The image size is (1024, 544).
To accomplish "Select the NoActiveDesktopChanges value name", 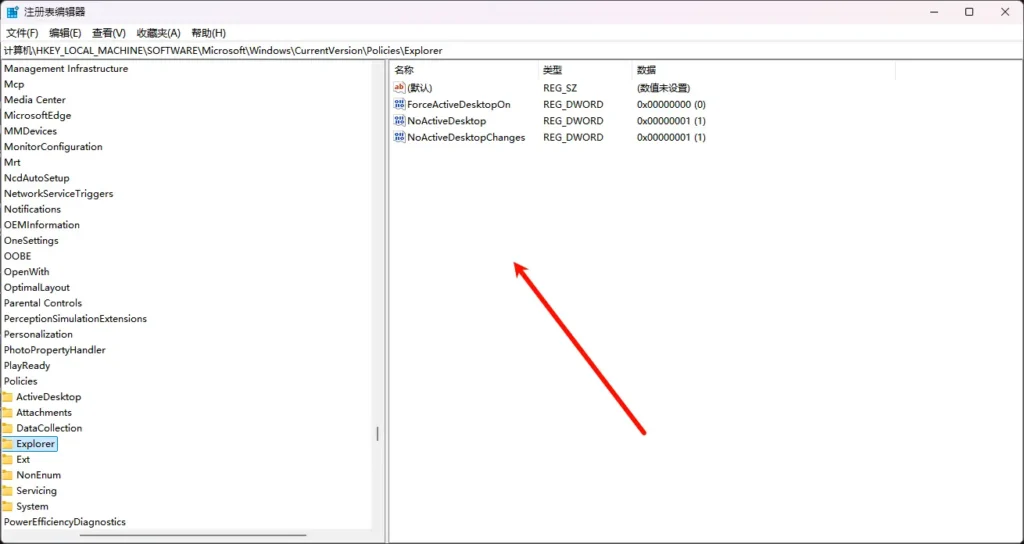I will 466,138.
